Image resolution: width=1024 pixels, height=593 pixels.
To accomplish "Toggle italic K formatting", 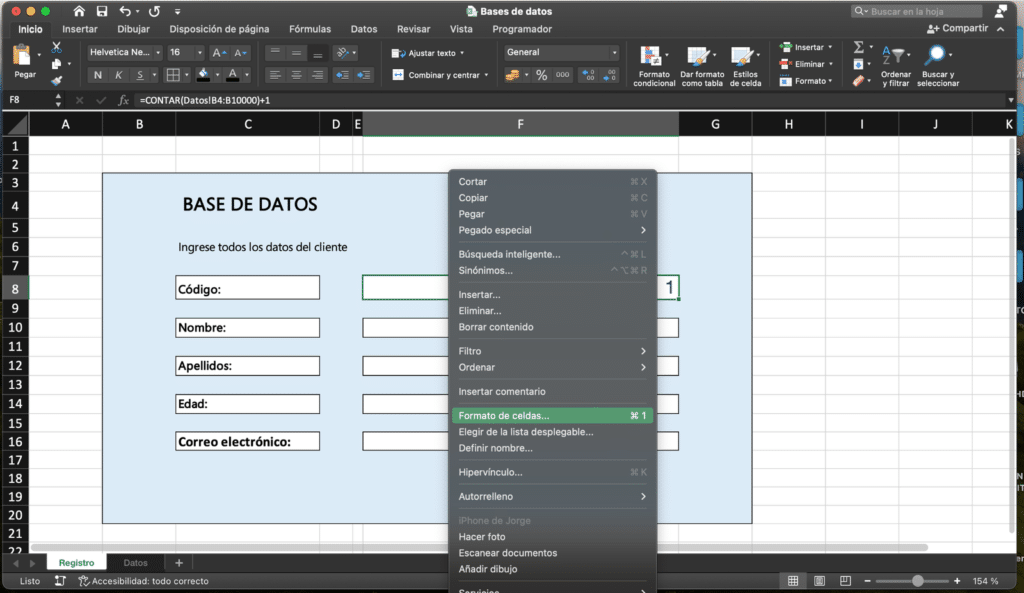I will pyautogui.click(x=118, y=75).
